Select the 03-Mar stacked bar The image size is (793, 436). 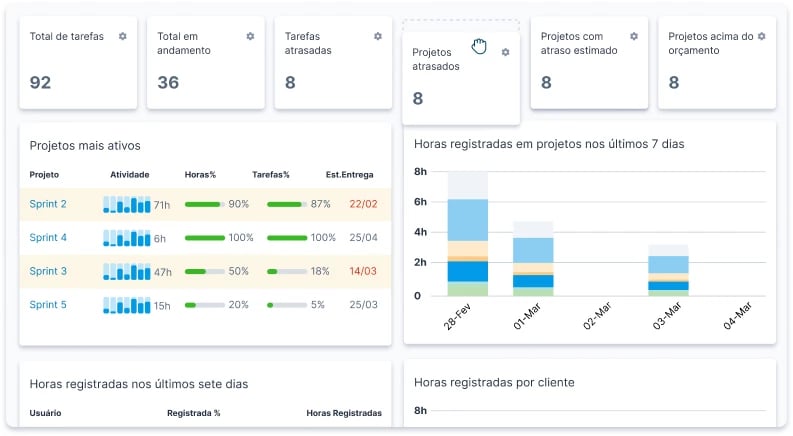coord(668,272)
